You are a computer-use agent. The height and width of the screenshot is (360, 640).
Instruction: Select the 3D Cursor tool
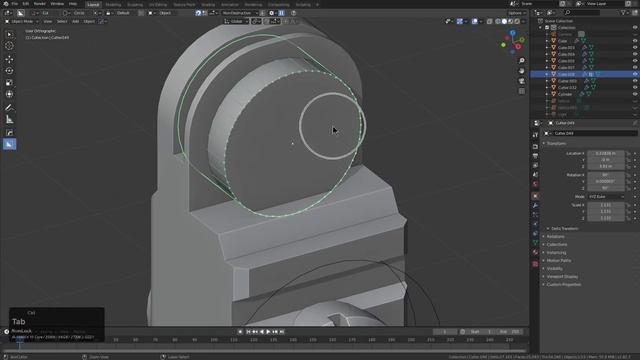click(9, 46)
